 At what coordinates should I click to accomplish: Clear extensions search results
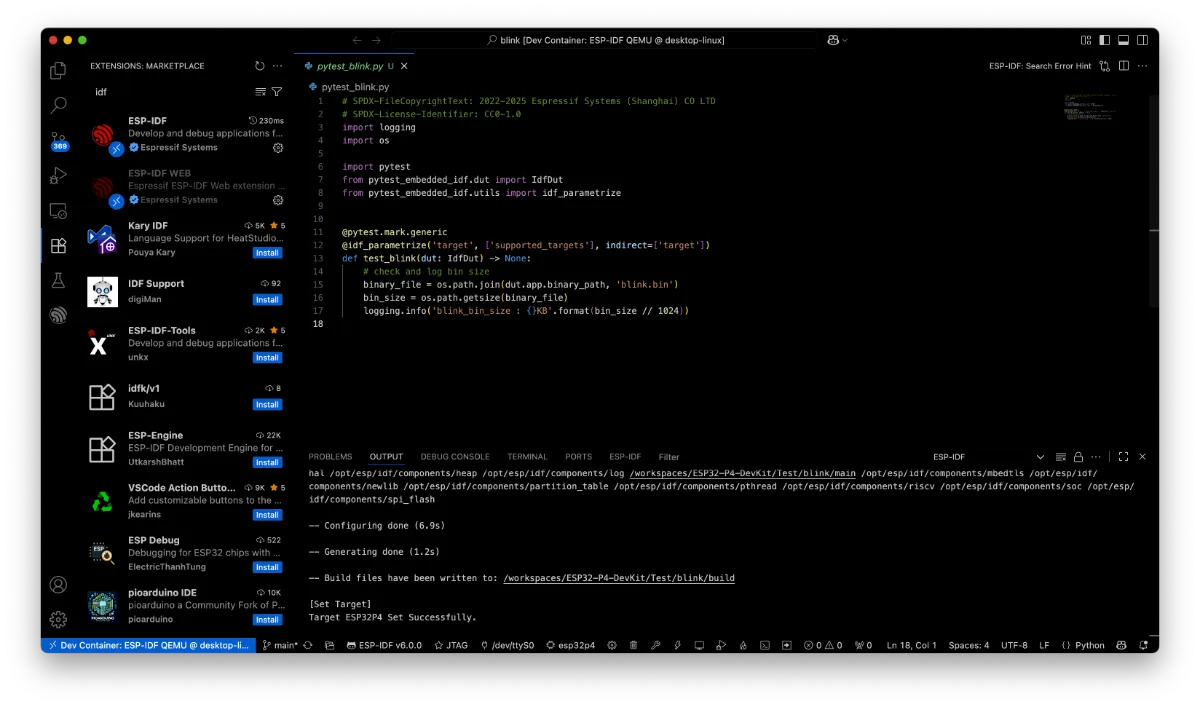point(261,91)
